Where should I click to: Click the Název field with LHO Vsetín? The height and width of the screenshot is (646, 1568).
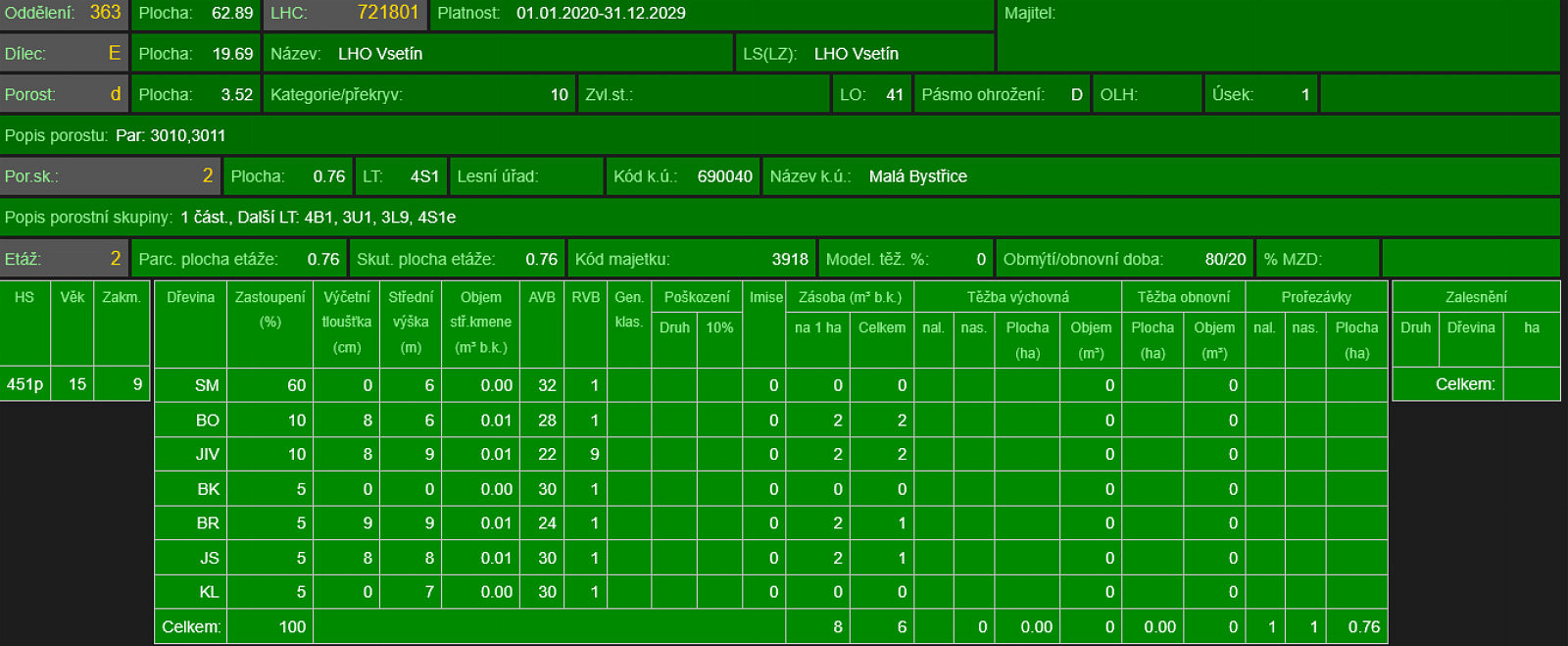(498, 54)
